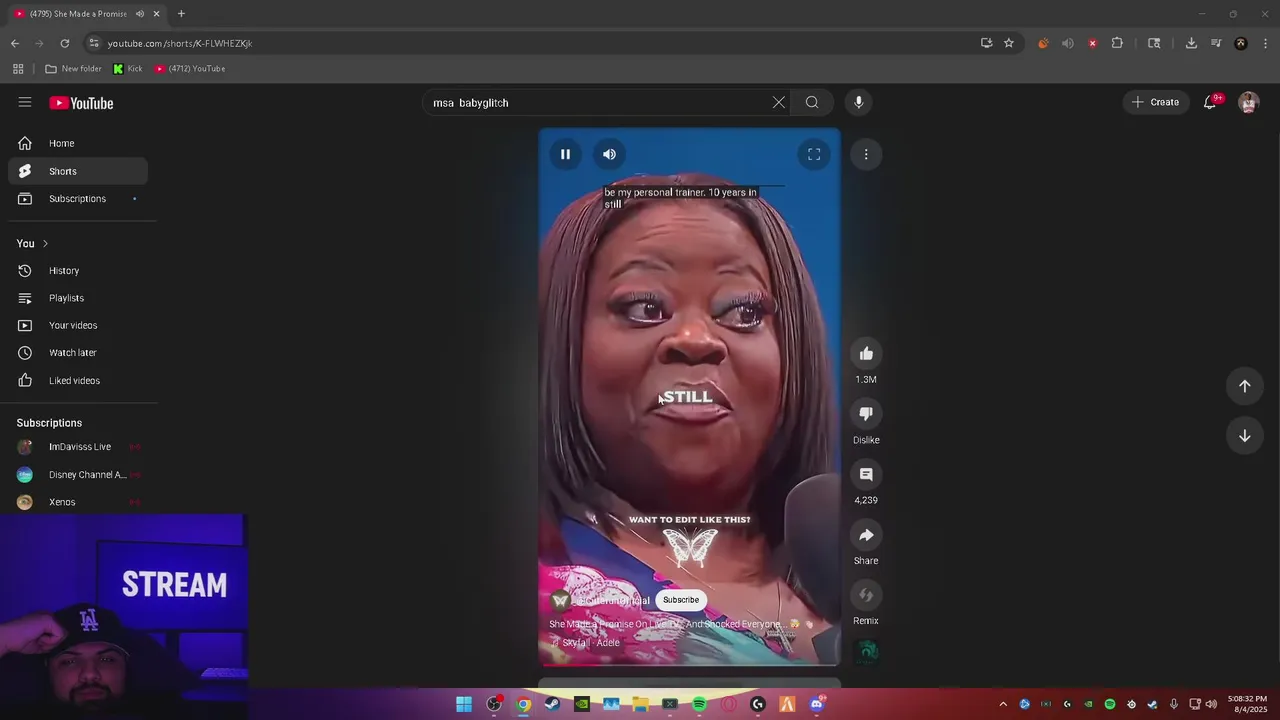The width and height of the screenshot is (1280, 720).
Task: Open Watch later list
Action: tap(78, 352)
